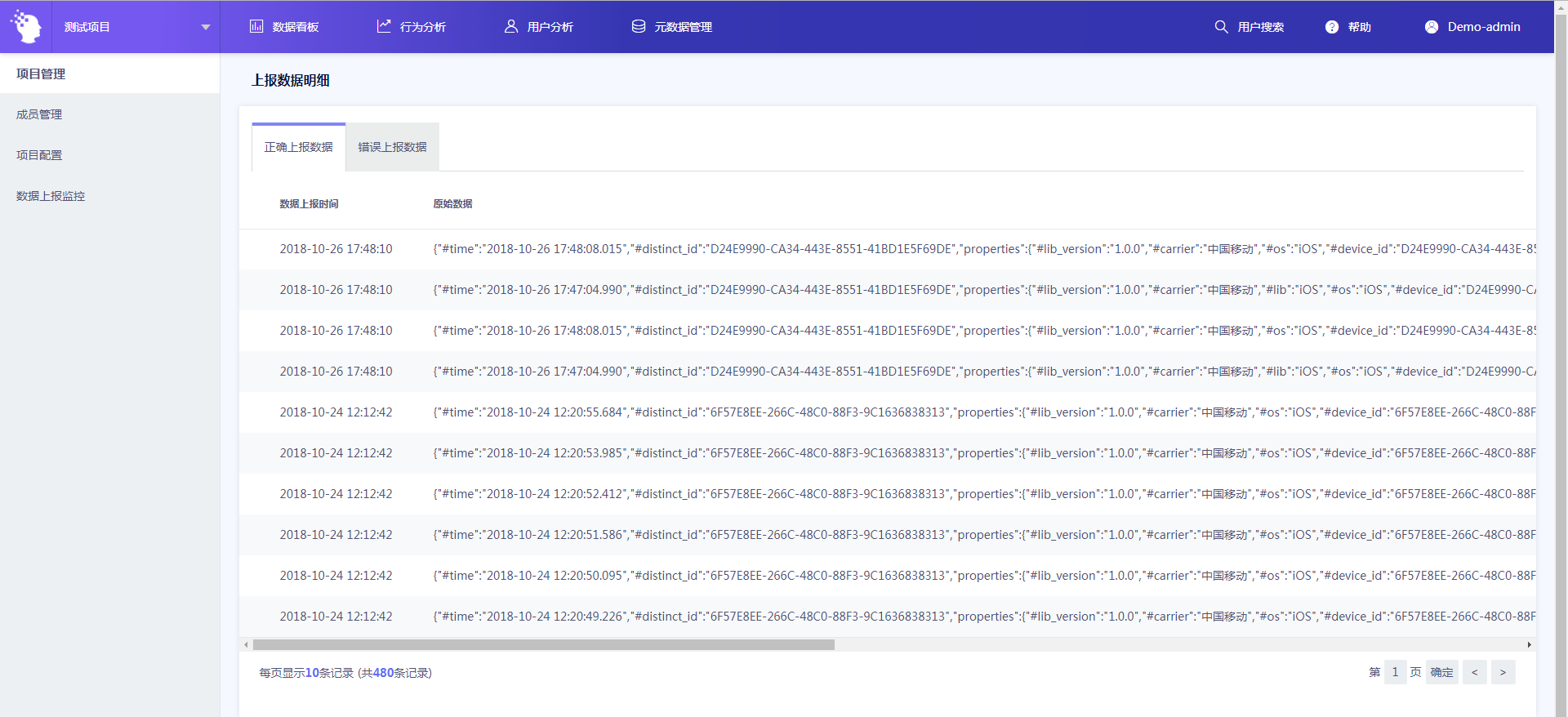The width and height of the screenshot is (1568, 717).
Task: Open the Demo-admin account menu
Action: click(1483, 27)
